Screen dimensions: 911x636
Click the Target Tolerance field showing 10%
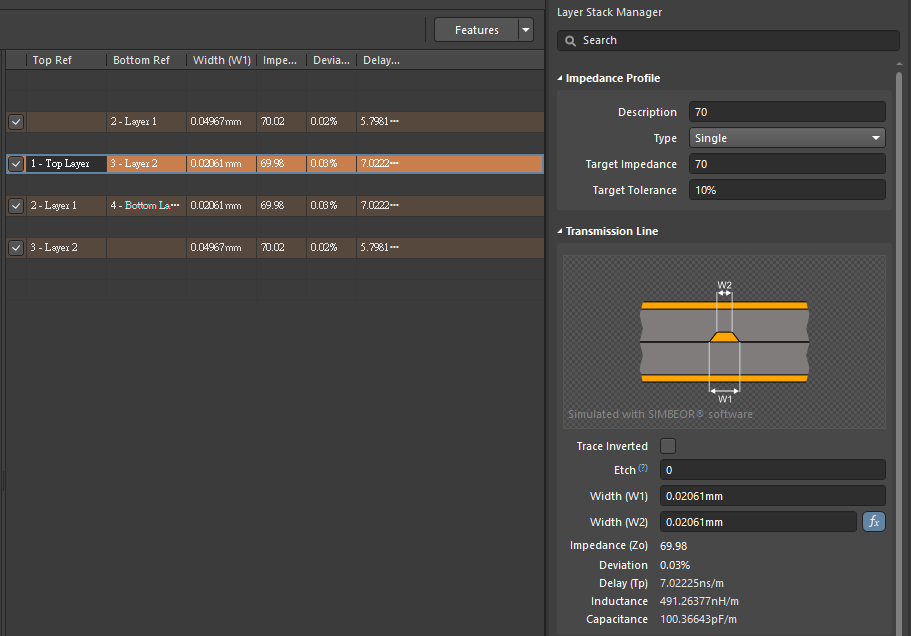tap(787, 190)
